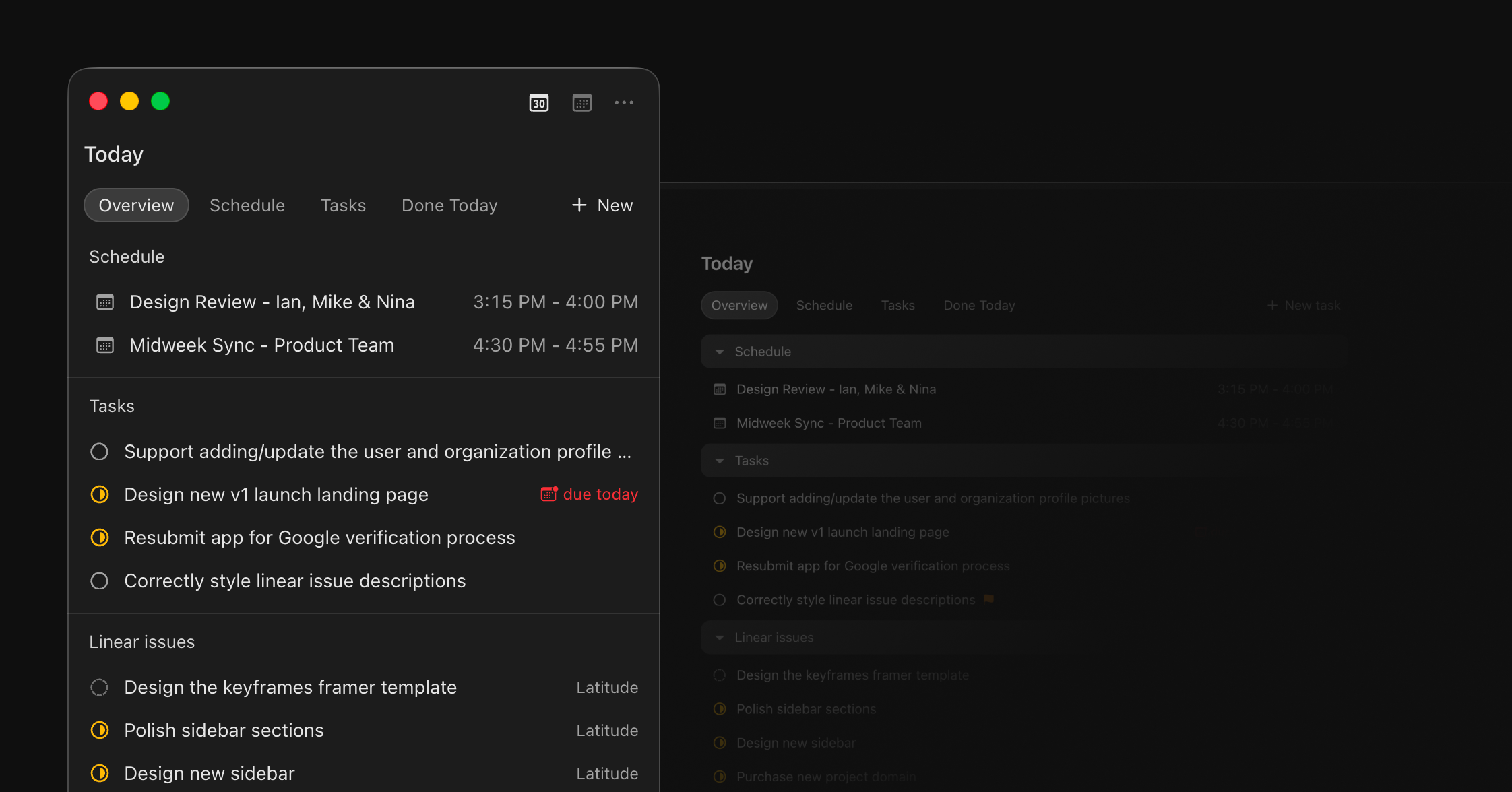1512x792 pixels.
Task: Select Tasks tab in background window
Action: 898,305
